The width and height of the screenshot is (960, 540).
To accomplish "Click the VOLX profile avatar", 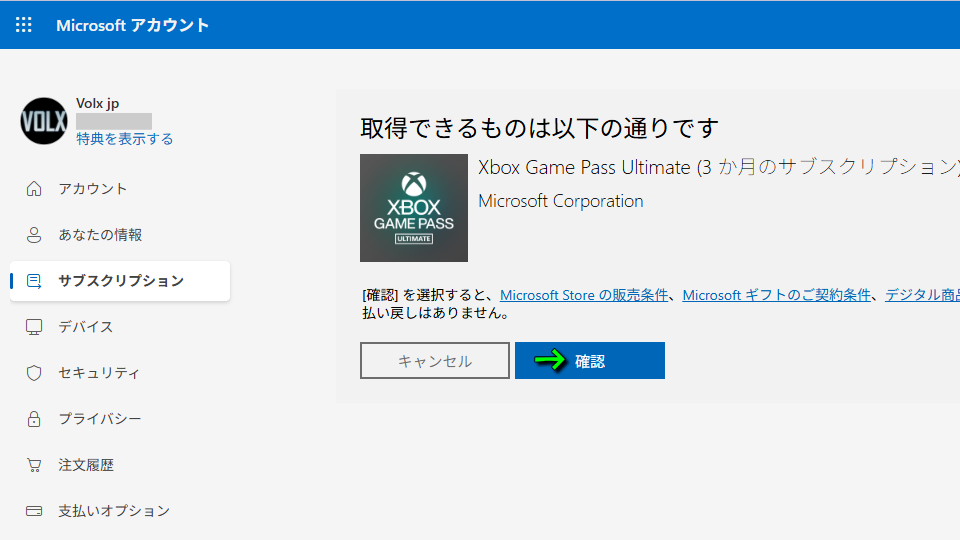I will pyautogui.click(x=43, y=121).
